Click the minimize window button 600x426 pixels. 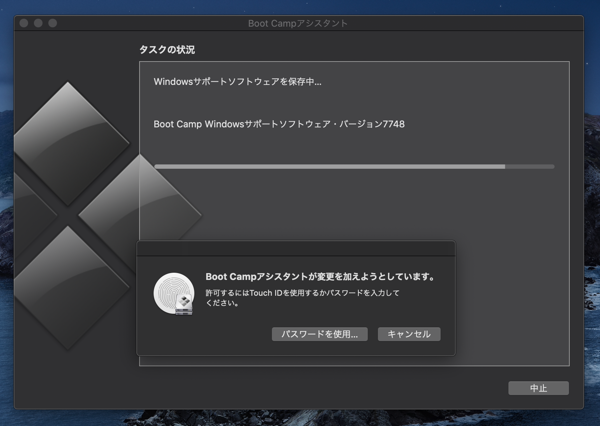tap(38, 23)
